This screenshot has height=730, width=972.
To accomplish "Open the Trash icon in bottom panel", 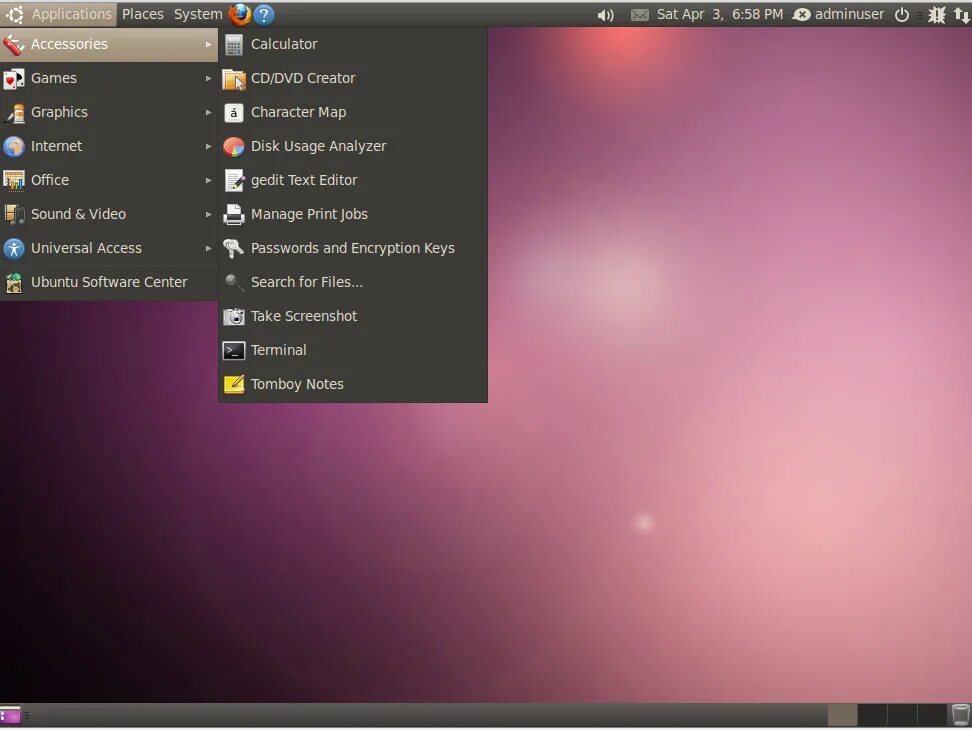I will 960,715.
